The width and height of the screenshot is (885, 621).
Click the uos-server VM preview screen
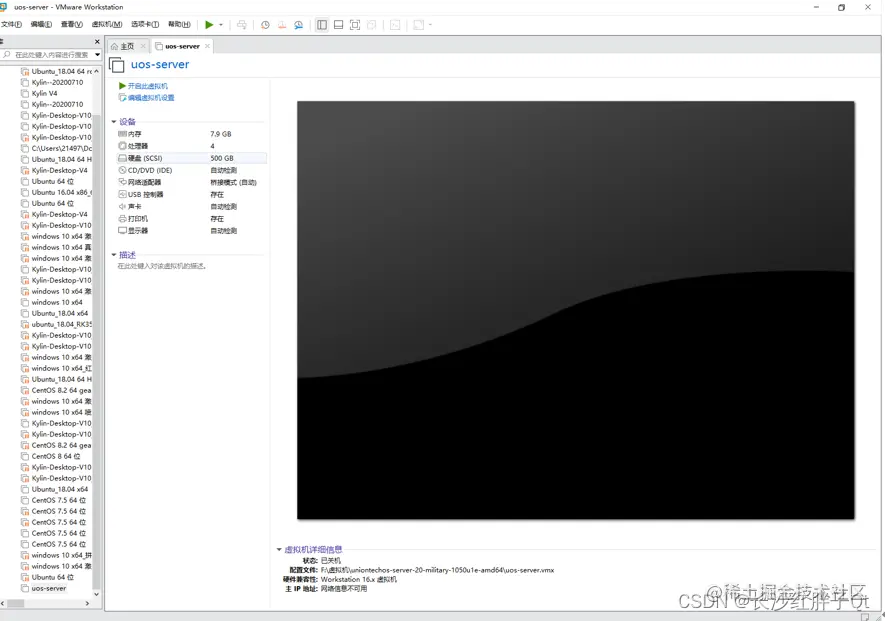tap(576, 310)
